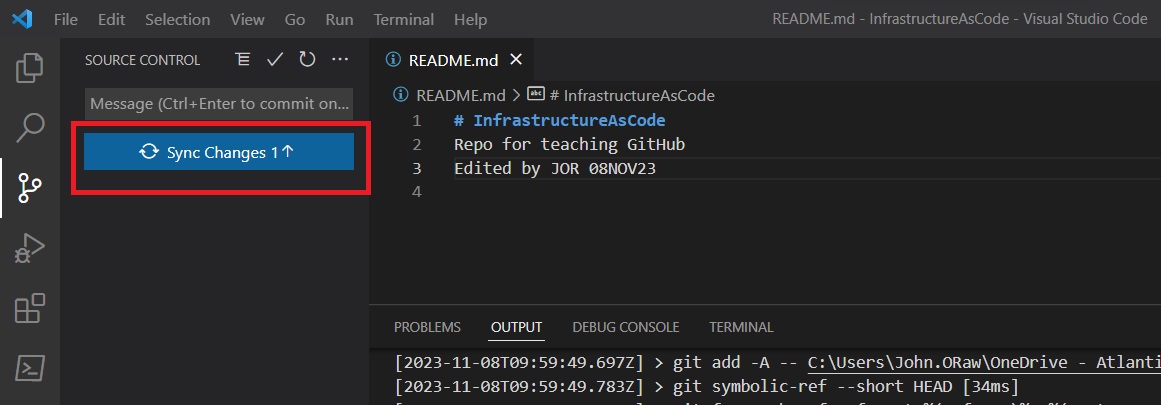1161x405 pixels.
Task: Click the terminal icon in activity bar
Action: 30,368
